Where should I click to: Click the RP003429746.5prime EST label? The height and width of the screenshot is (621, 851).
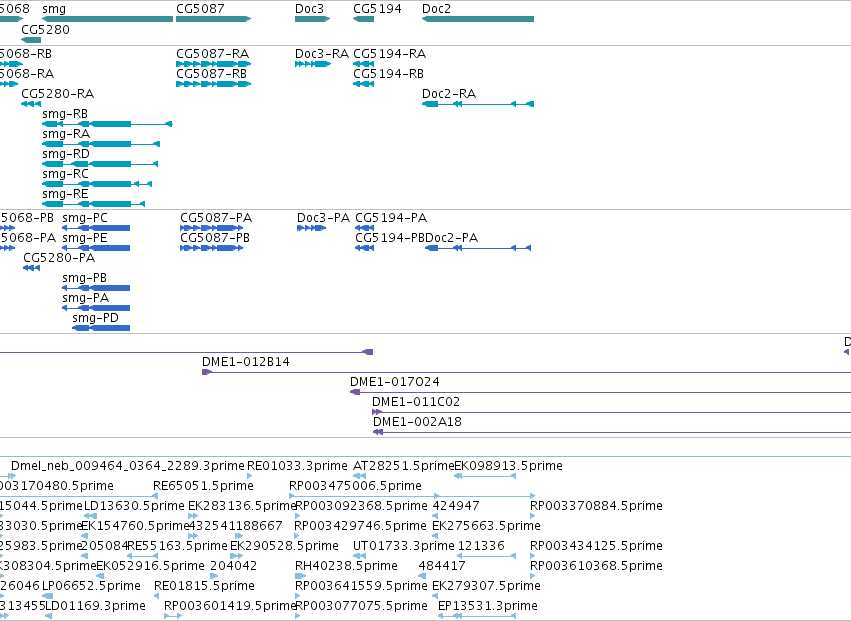pos(360,525)
